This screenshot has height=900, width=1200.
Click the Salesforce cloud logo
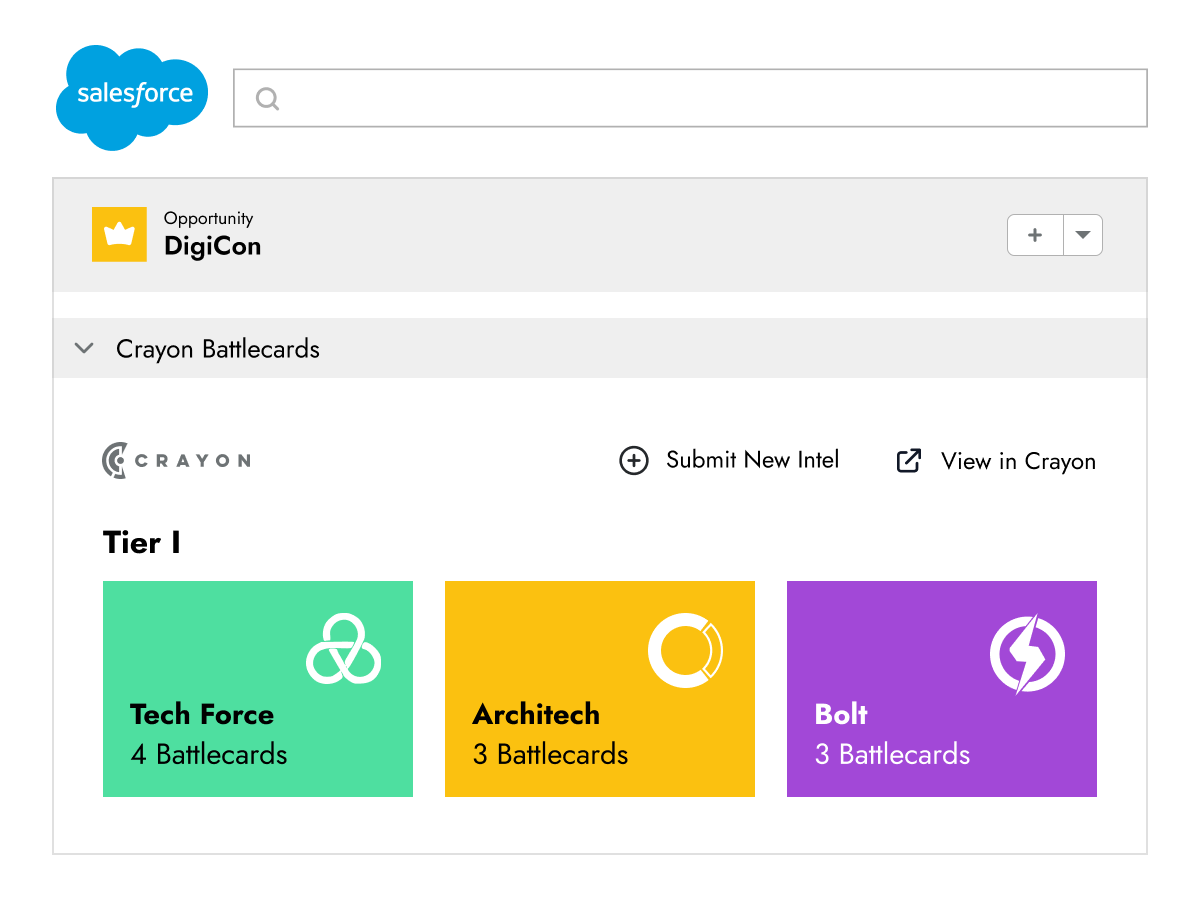pyautogui.click(x=132, y=97)
